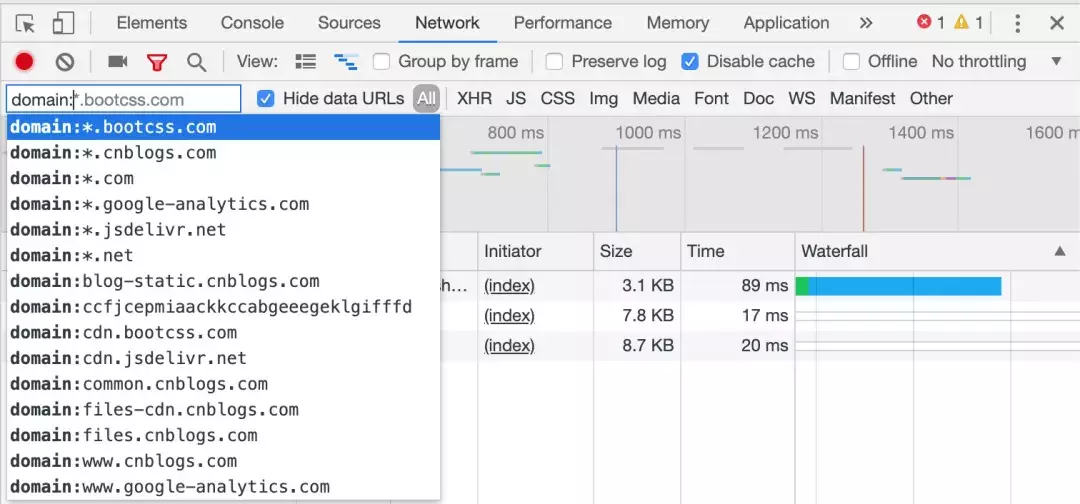This screenshot has width=1080, height=504.
Task: Choose domain:*.jsdelivr.net suggestion
Action: (223, 230)
